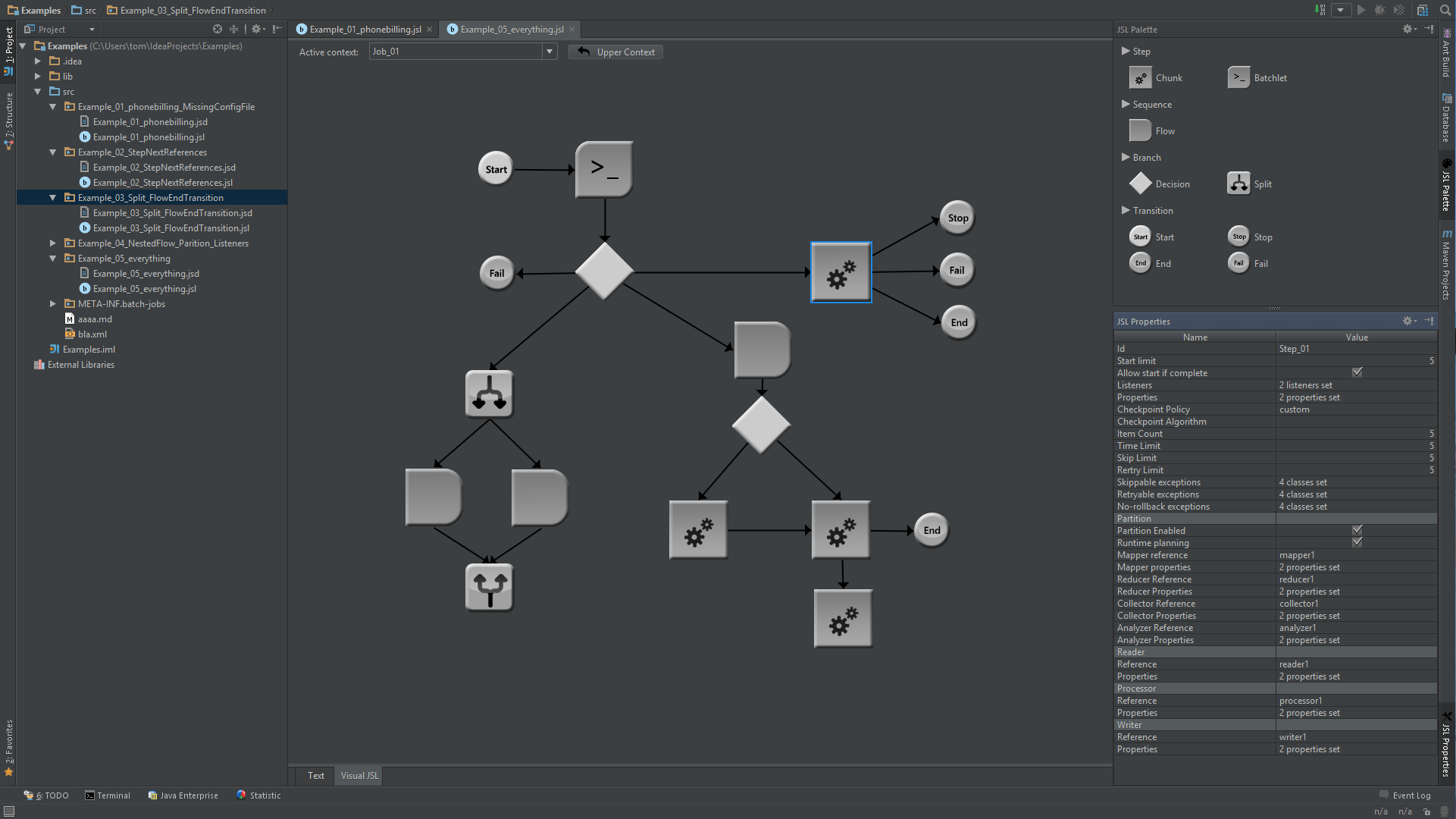Select the highlighted chunk step node

coord(841,273)
